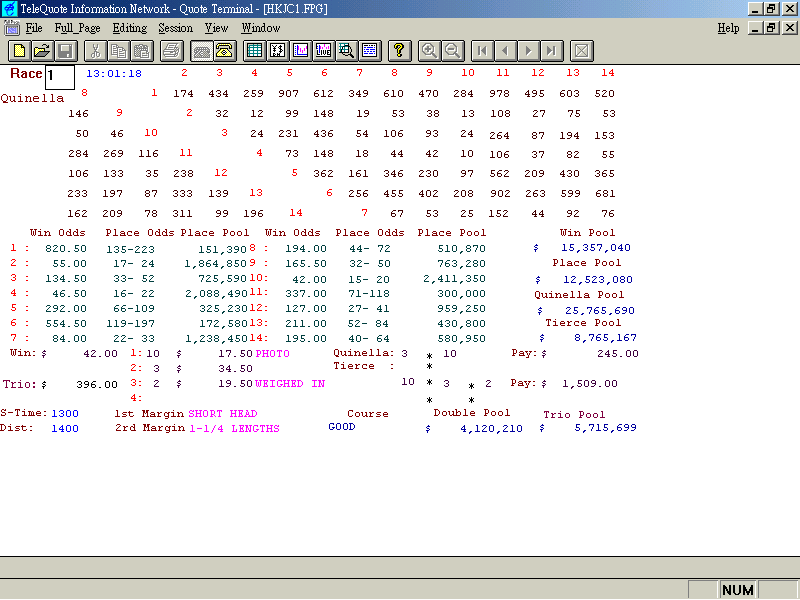Click the Race number input box
800x600 pixels.
(60, 77)
